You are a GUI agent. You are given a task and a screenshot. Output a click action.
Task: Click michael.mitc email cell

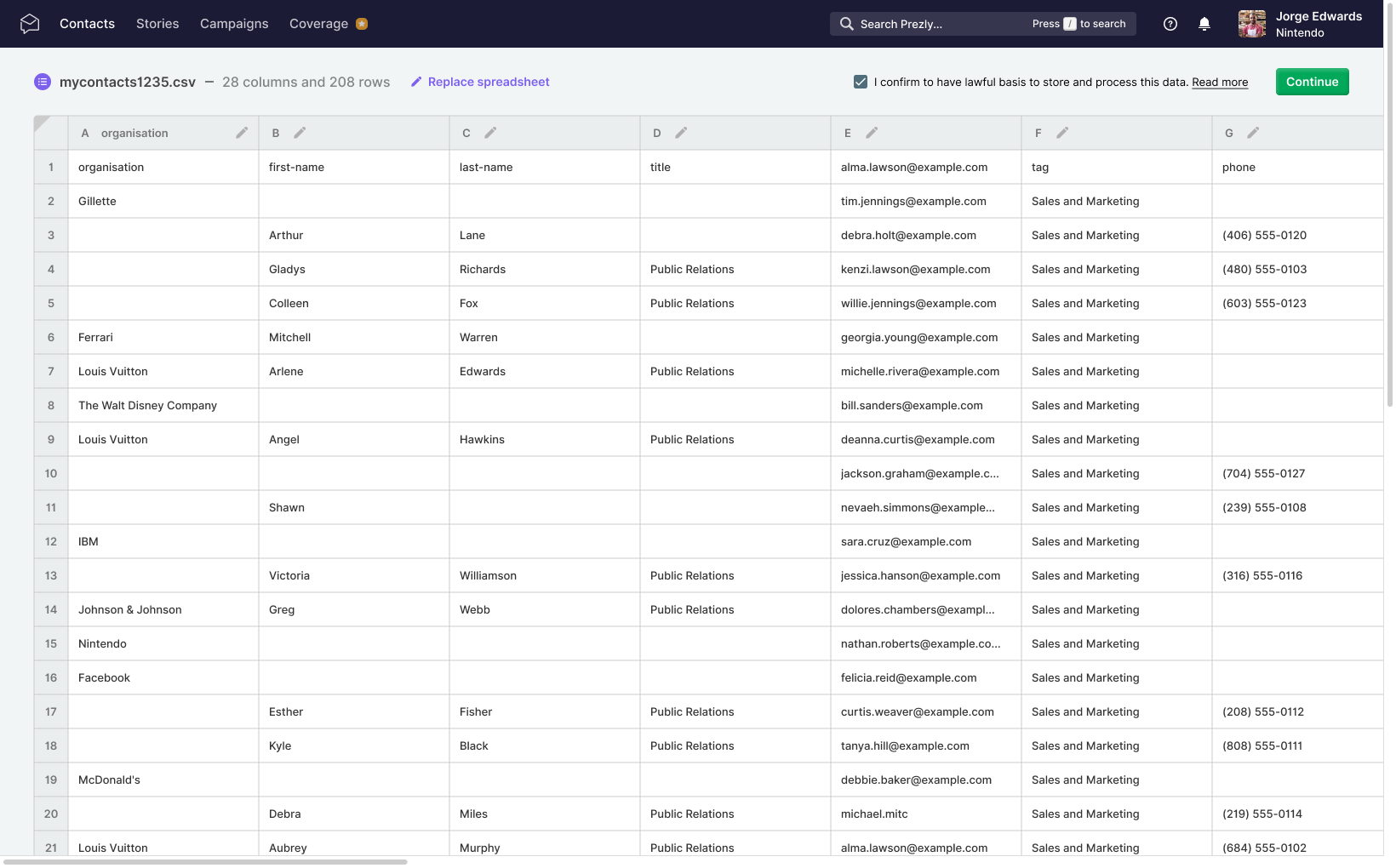(x=926, y=814)
